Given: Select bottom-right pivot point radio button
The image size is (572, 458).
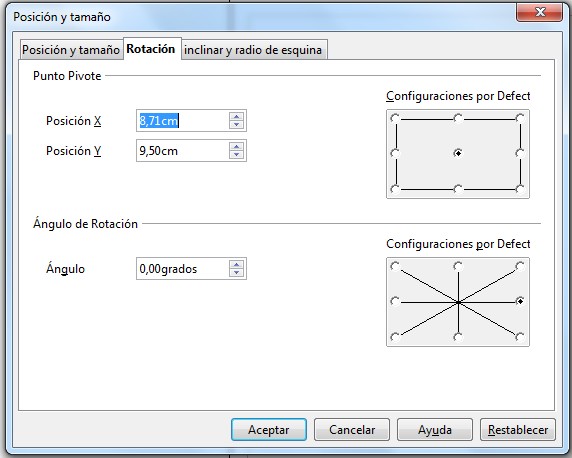Looking at the screenshot, I should click(x=520, y=189).
